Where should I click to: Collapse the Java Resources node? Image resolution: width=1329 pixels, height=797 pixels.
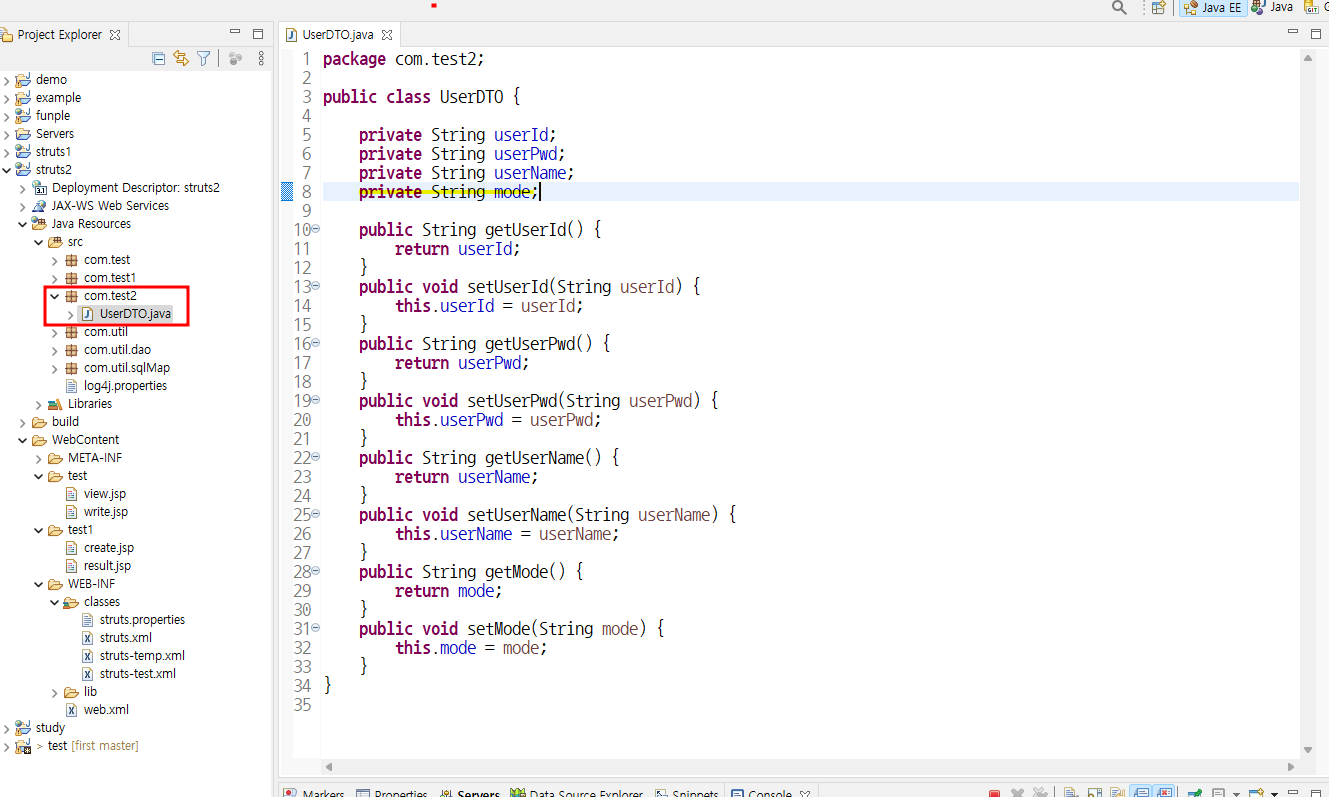tap(22, 224)
